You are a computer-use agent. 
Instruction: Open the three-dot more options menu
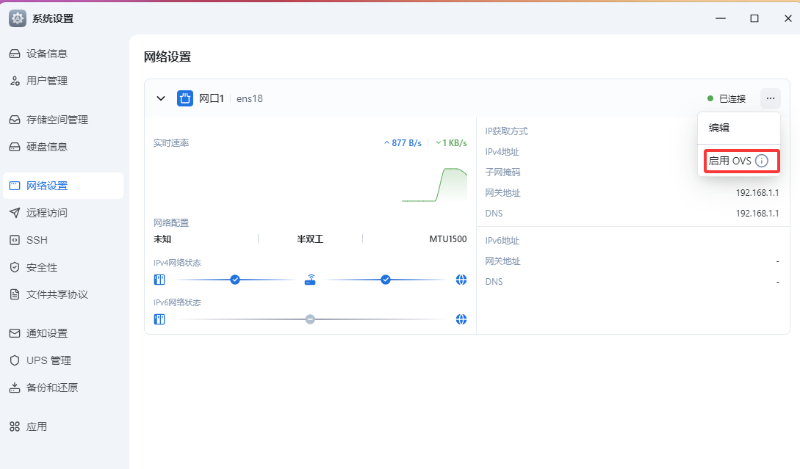[x=770, y=98]
